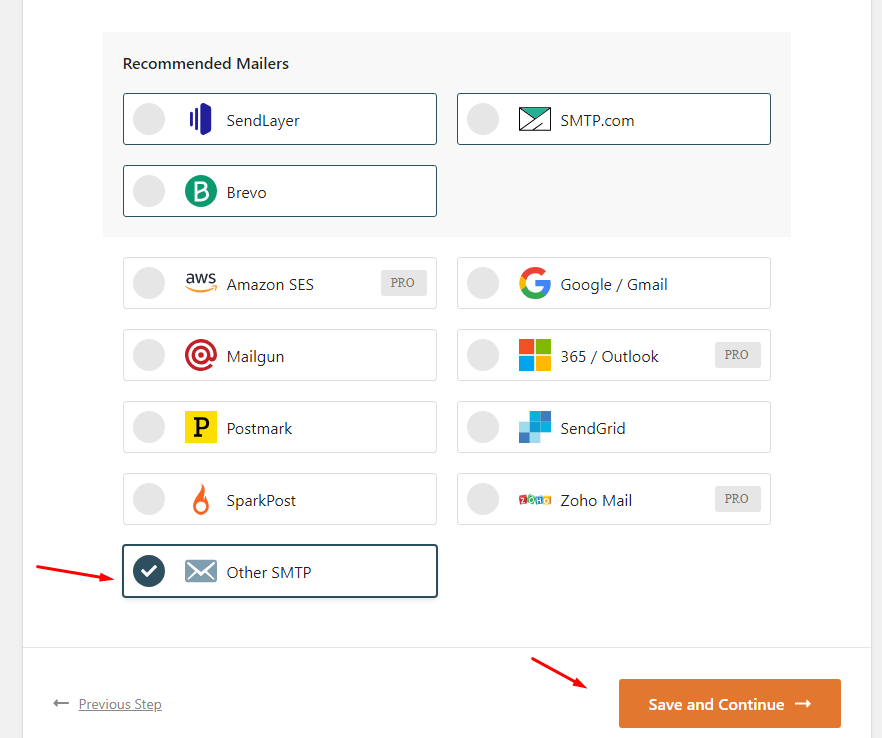Image resolution: width=882 pixels, height=738 pixels.
Task: Click the Zoho logo
Action: [534, 500]
